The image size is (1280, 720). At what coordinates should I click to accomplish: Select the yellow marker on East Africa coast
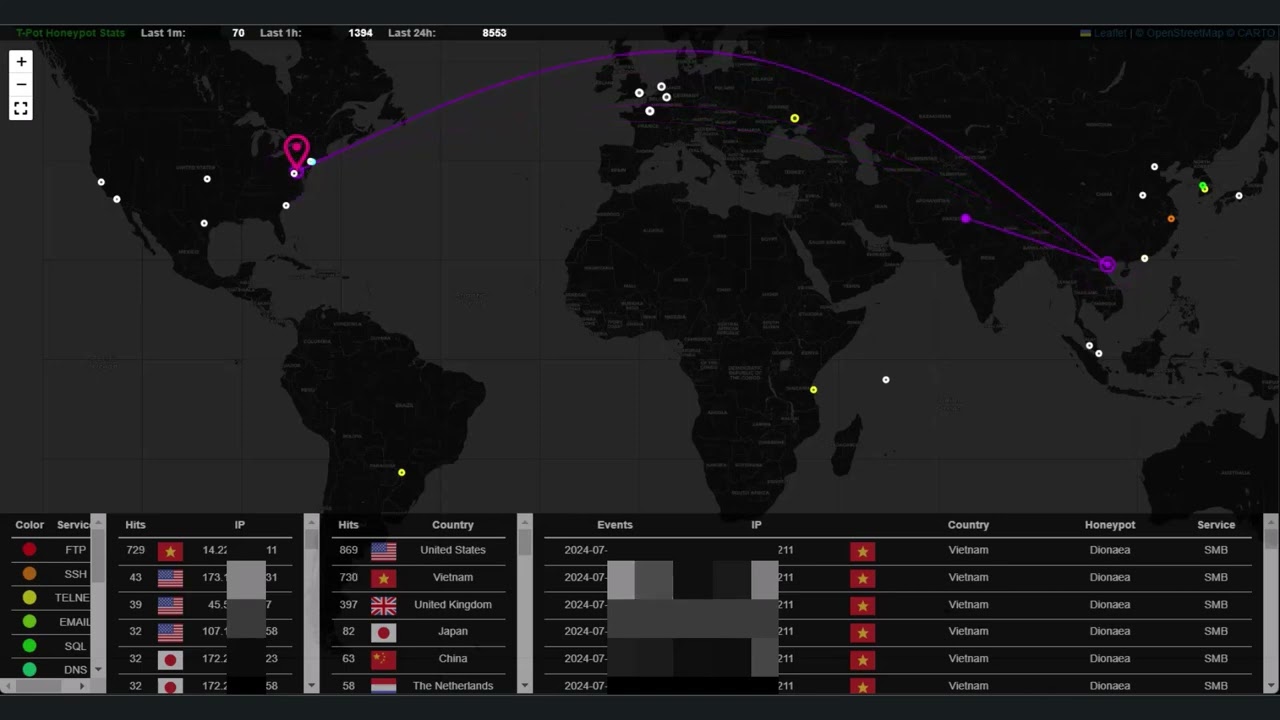coord(813,390)
